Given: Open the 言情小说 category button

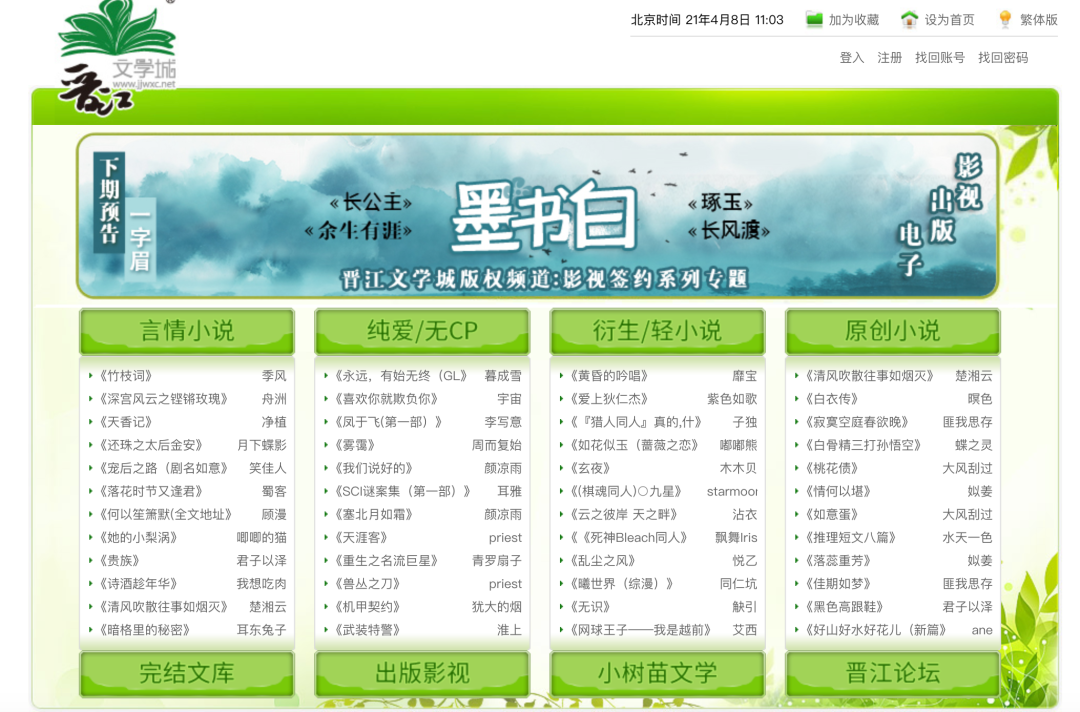Looking at the screenshot, I should (x=187, y=331).
